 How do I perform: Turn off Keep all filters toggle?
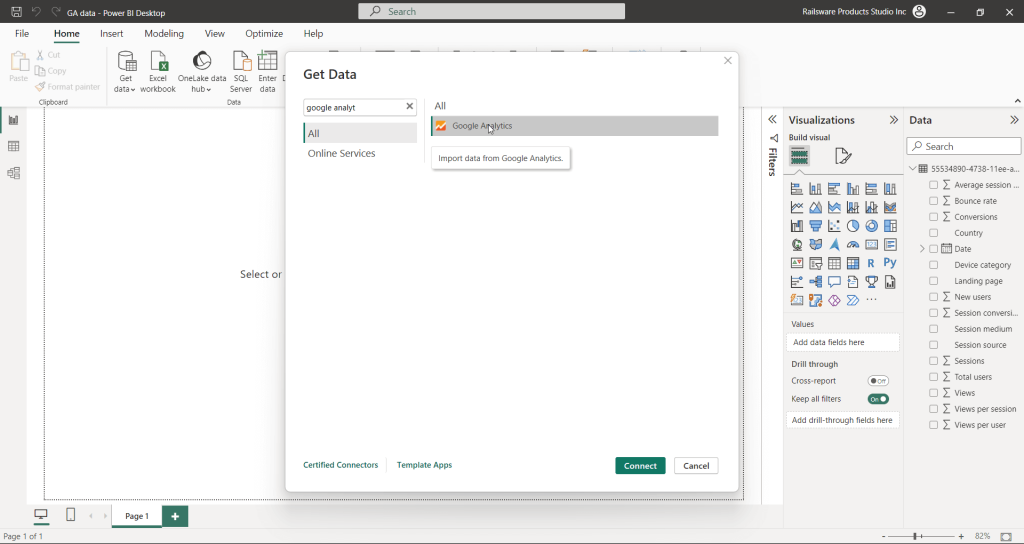[x=878, y=399]
